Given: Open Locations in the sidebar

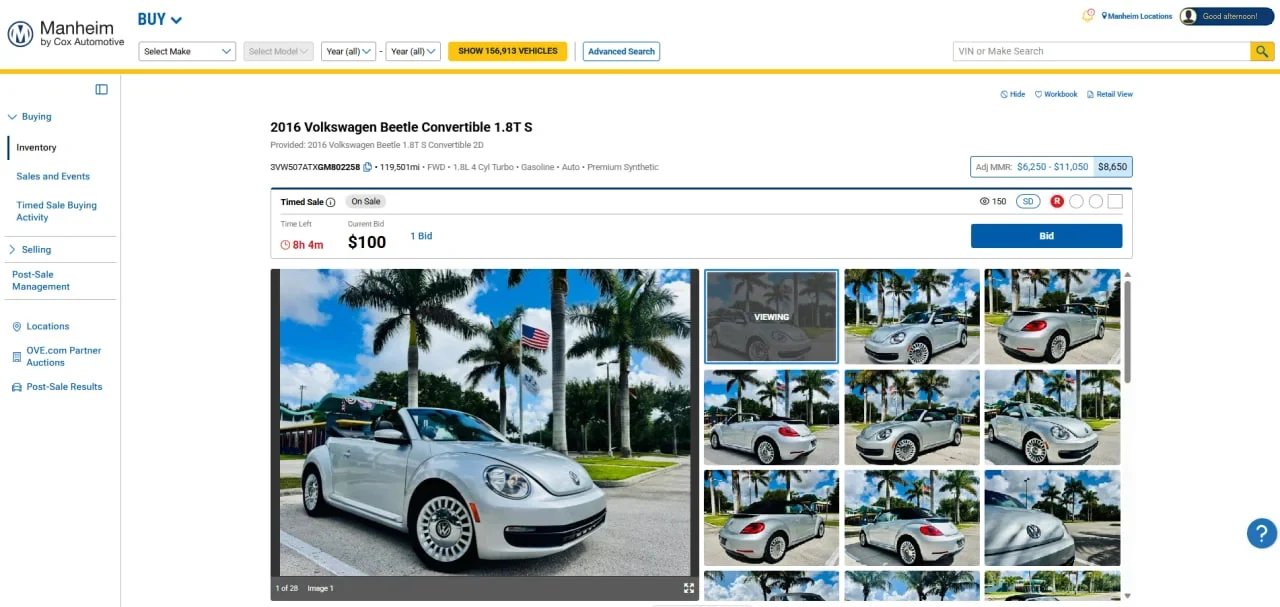Looking at the screenshot, I should tap(48, 326).
